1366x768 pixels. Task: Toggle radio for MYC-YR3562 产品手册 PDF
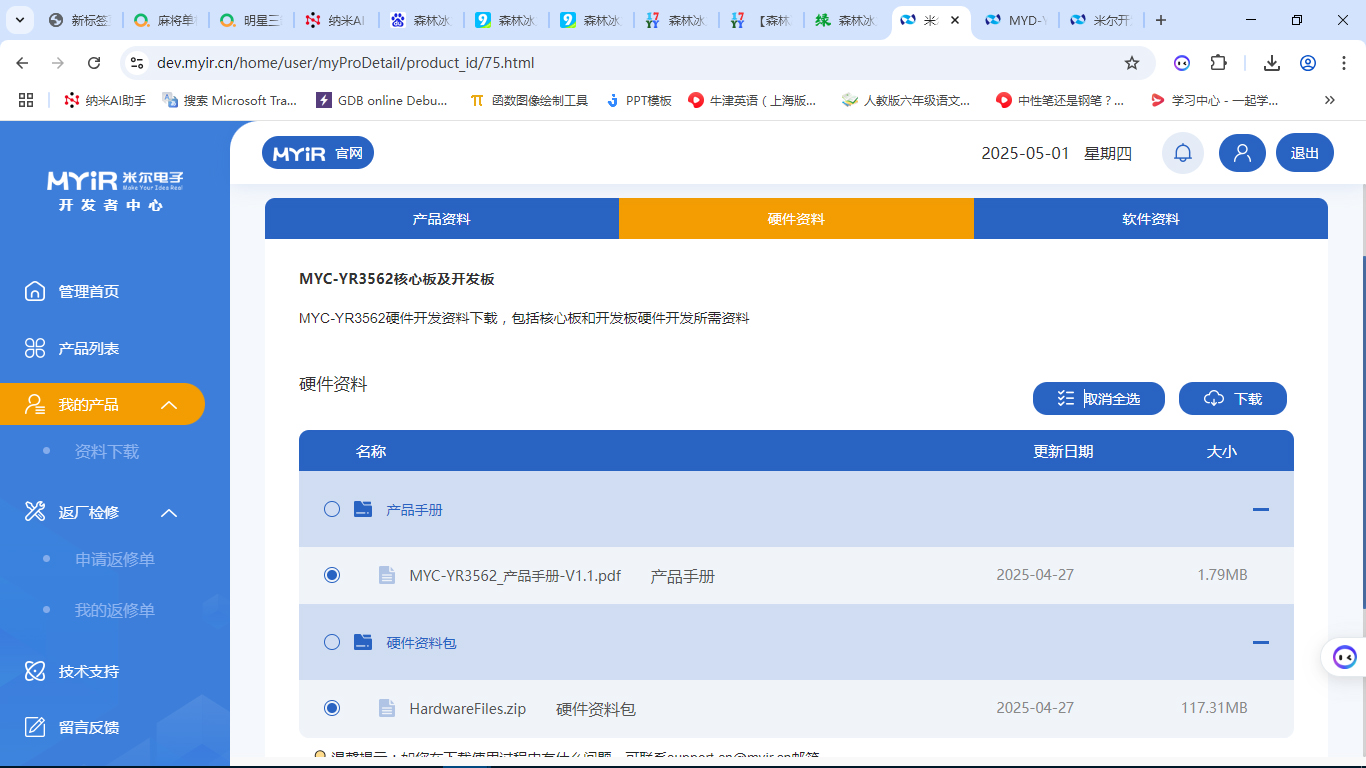point(332,575)
